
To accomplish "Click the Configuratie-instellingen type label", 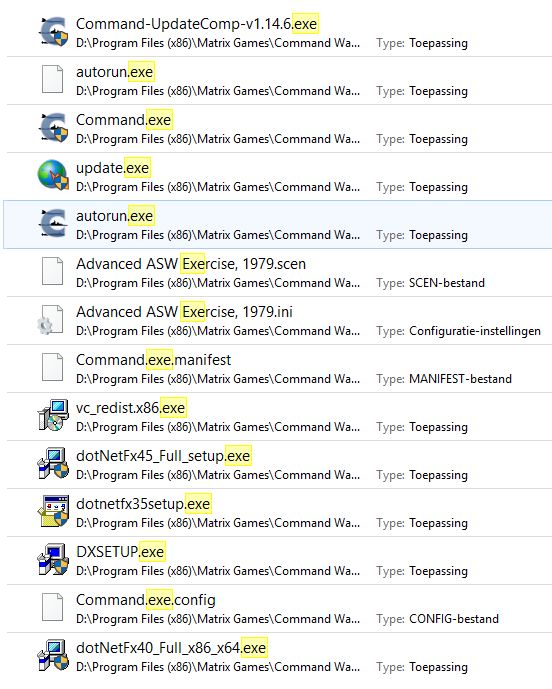I will [475, 330].
